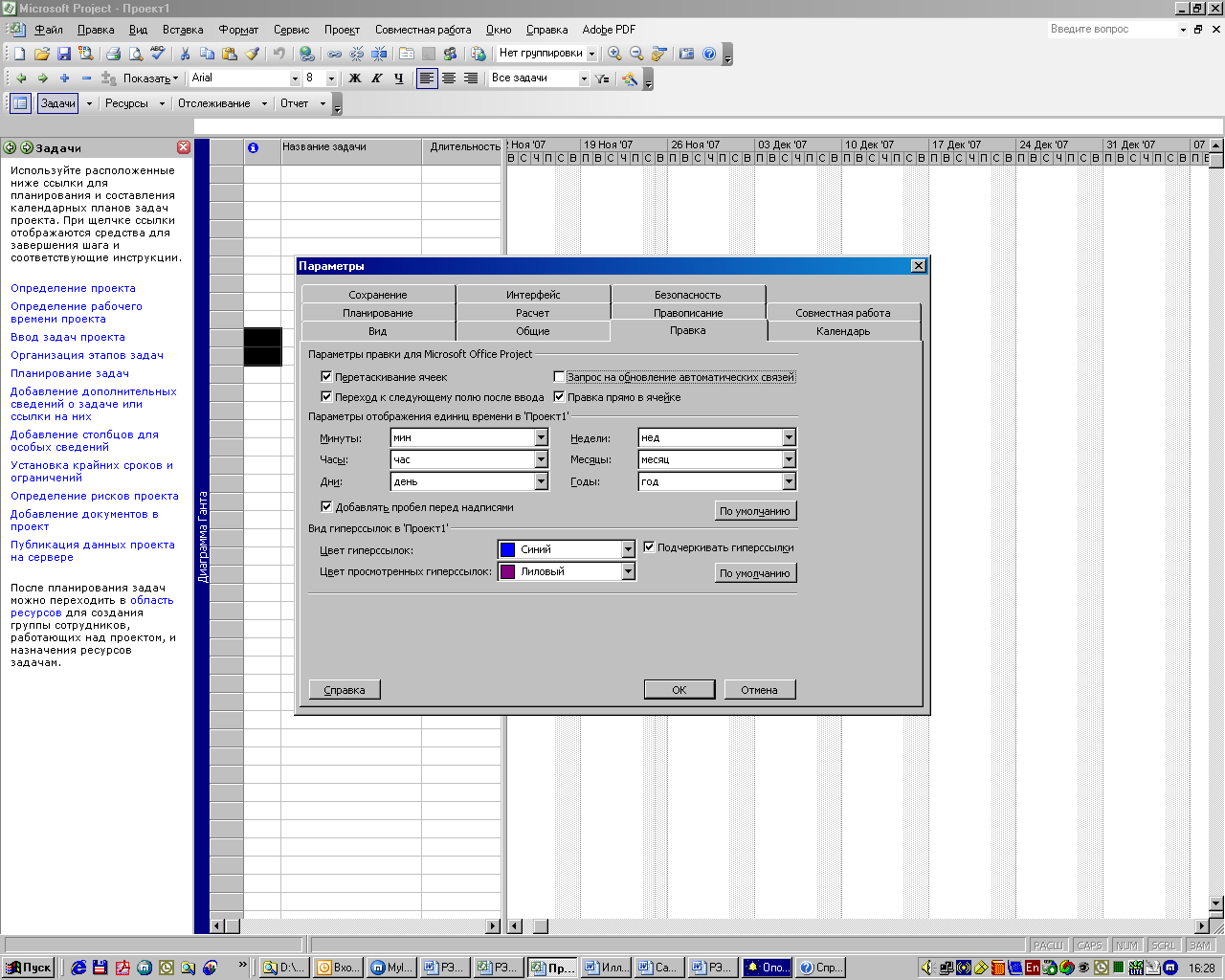Open Годы units dropdown
The height and width of the screenshot is (980, 1225).
(789, 481)
